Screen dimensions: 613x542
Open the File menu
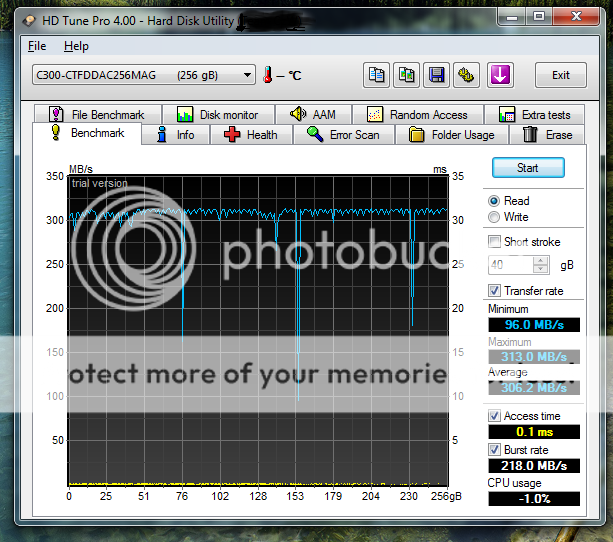coord(37,46)
